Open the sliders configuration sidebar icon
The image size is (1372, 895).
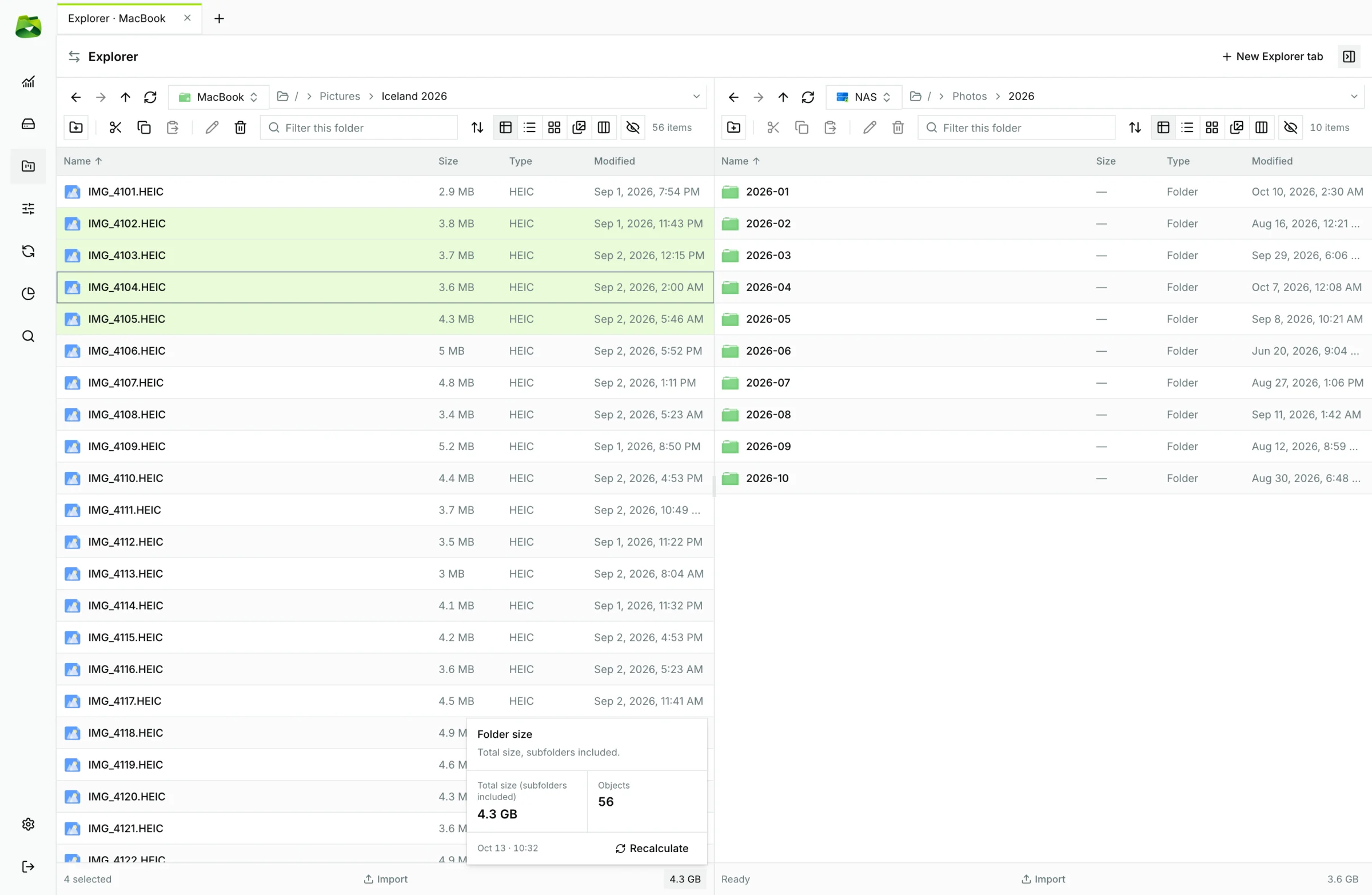point(28,209)
